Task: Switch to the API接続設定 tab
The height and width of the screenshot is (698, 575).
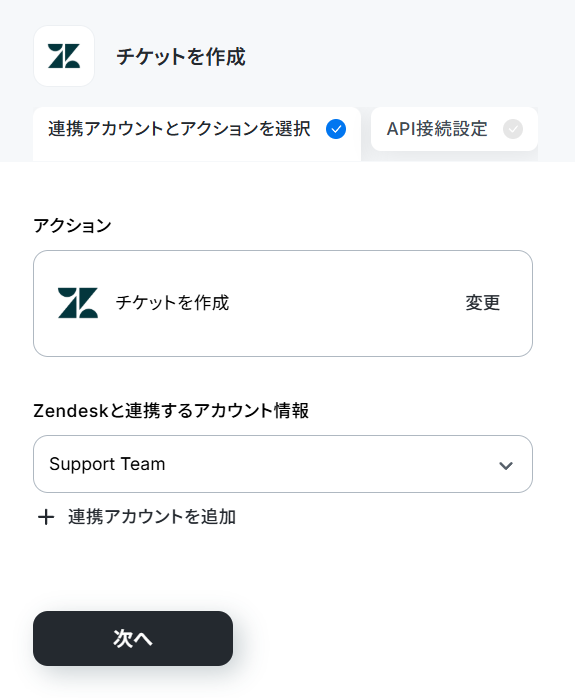Action: click(454, 129)
